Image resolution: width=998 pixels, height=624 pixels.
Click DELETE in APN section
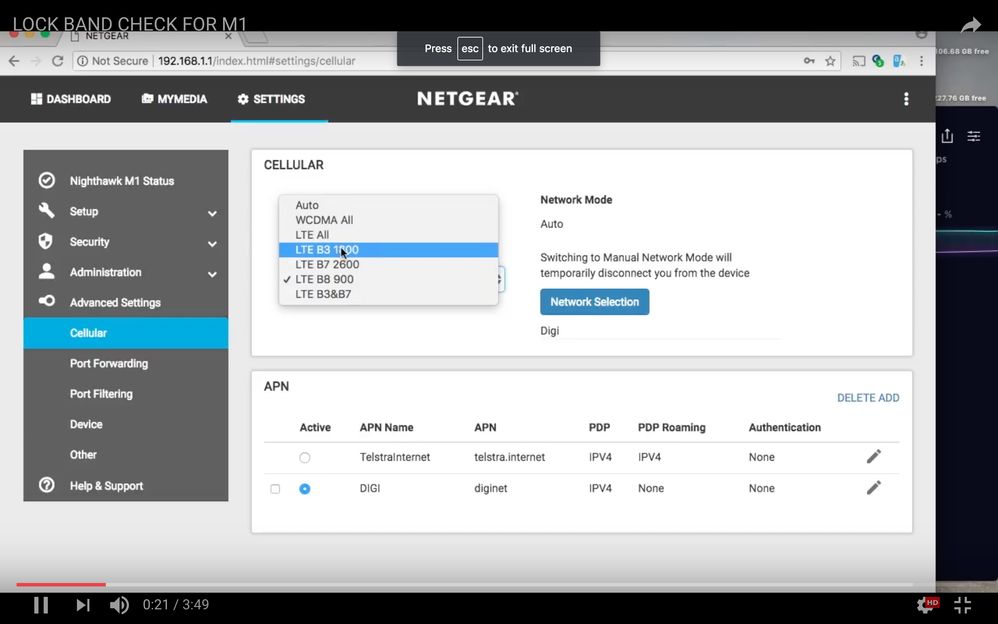[856, 398]
